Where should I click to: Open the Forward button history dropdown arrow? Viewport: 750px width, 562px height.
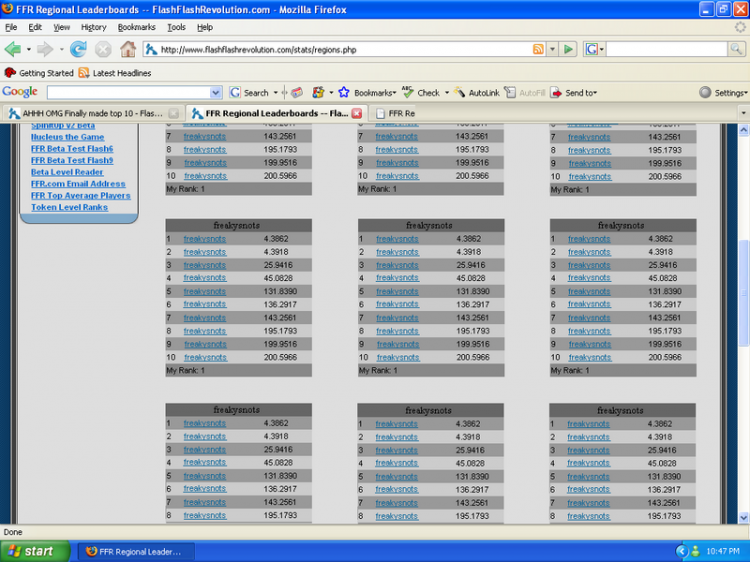click(61, 49)
